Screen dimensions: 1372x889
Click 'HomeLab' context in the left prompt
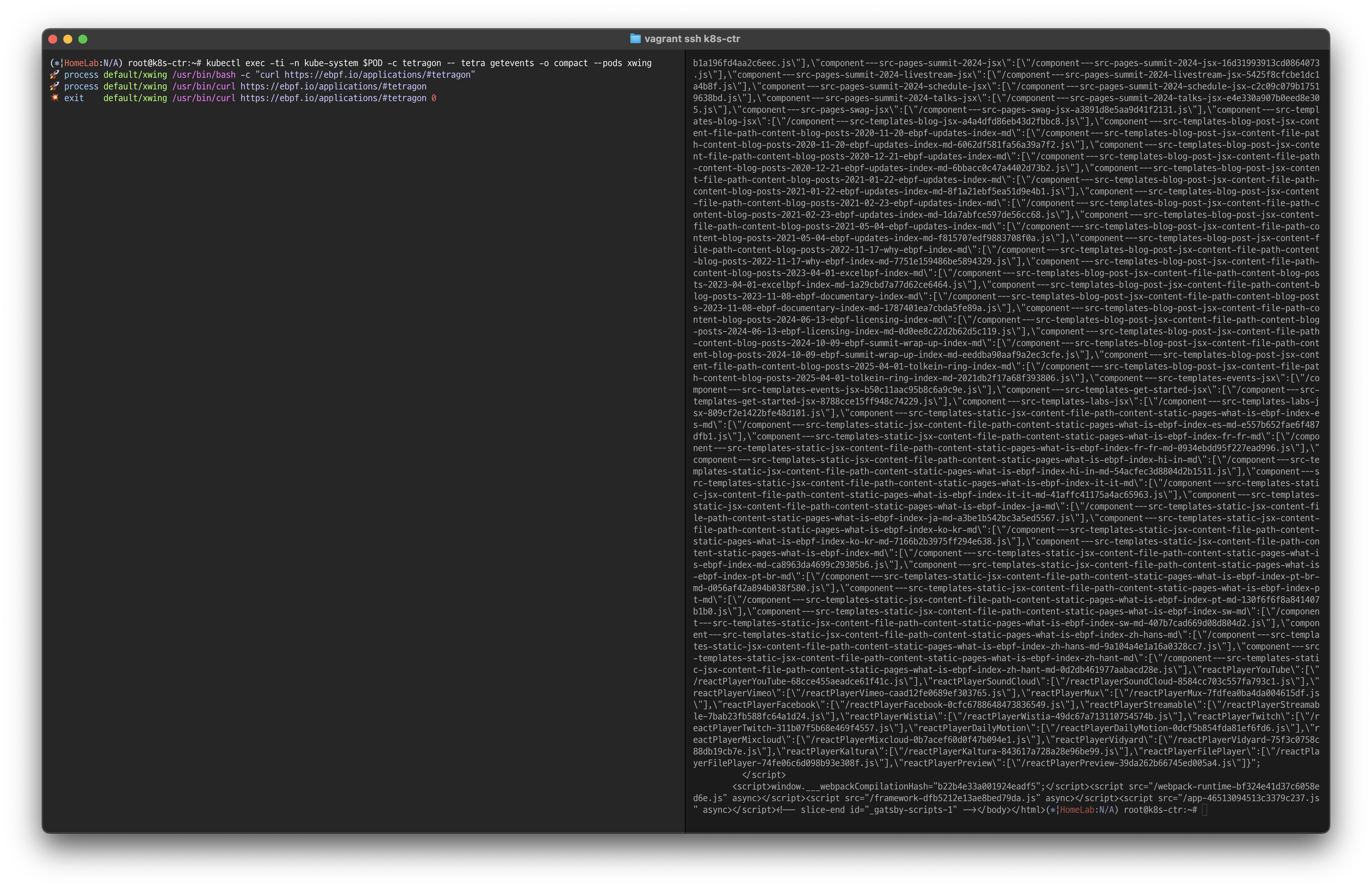[x=81, y=63]
